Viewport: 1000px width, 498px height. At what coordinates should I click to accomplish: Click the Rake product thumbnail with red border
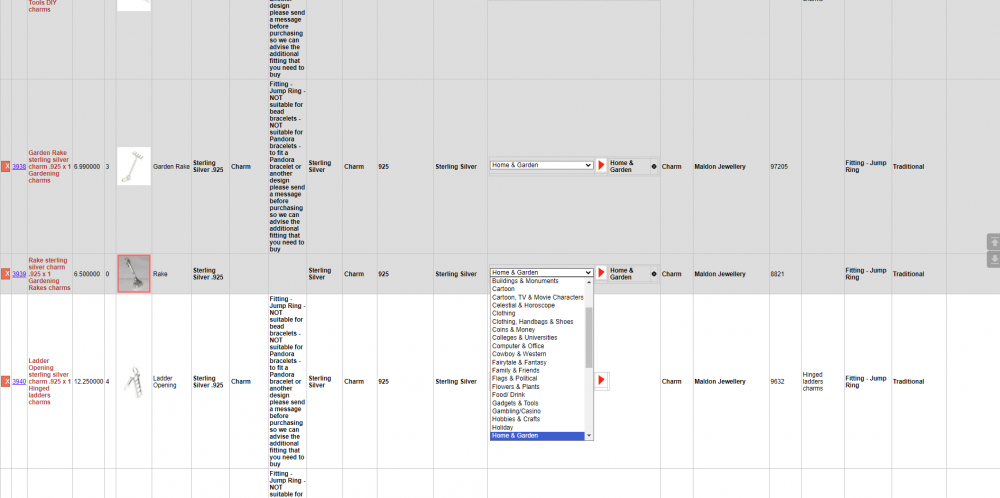134,274
